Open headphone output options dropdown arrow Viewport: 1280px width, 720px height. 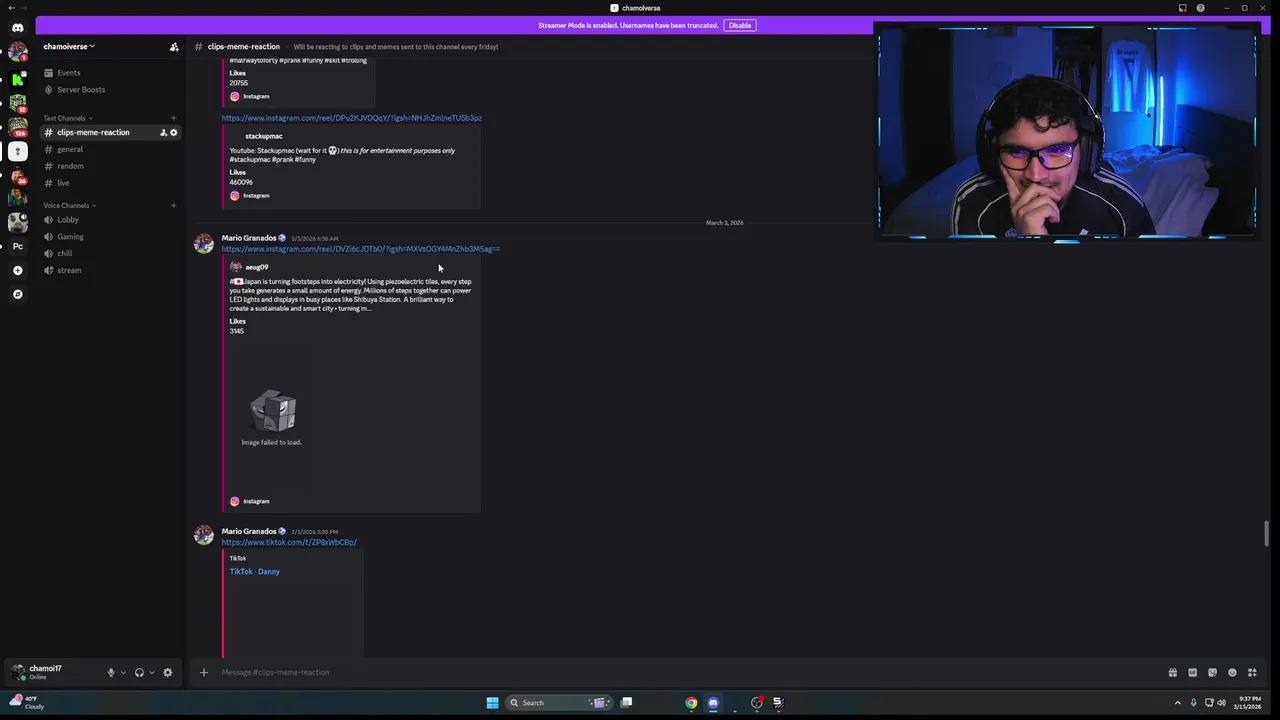[151, 673]
